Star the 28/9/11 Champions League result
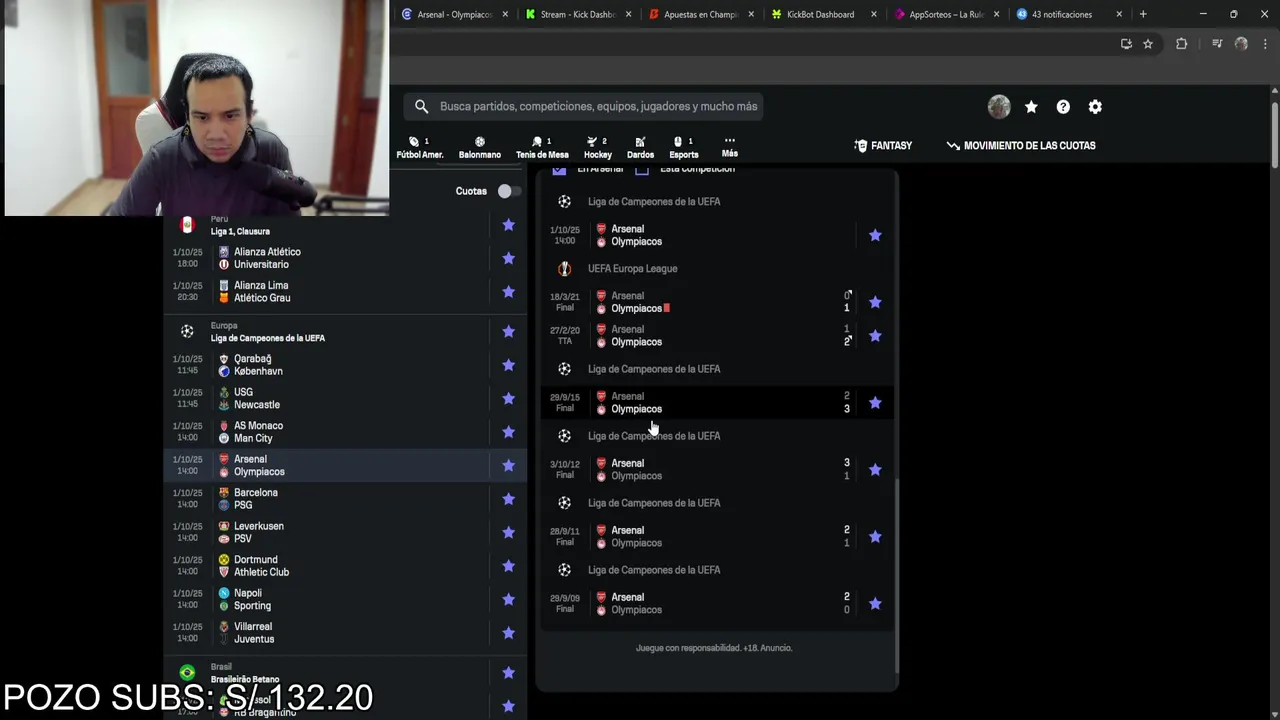 pyautogui.click(x=875, y=537)
